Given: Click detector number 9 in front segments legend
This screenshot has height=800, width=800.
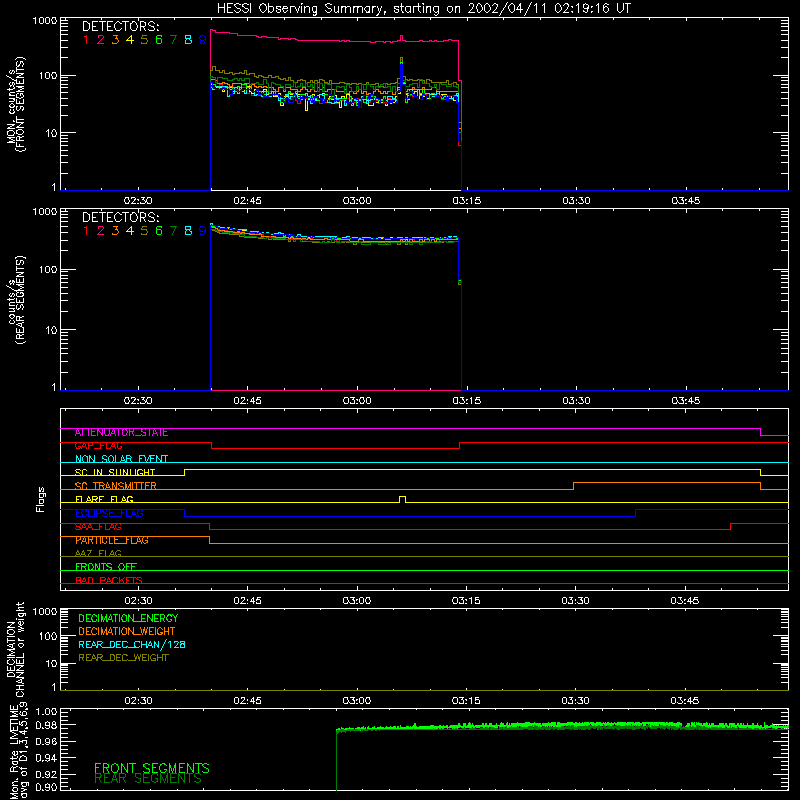Looking at the screenshot, I should click(x=203, y=40).
